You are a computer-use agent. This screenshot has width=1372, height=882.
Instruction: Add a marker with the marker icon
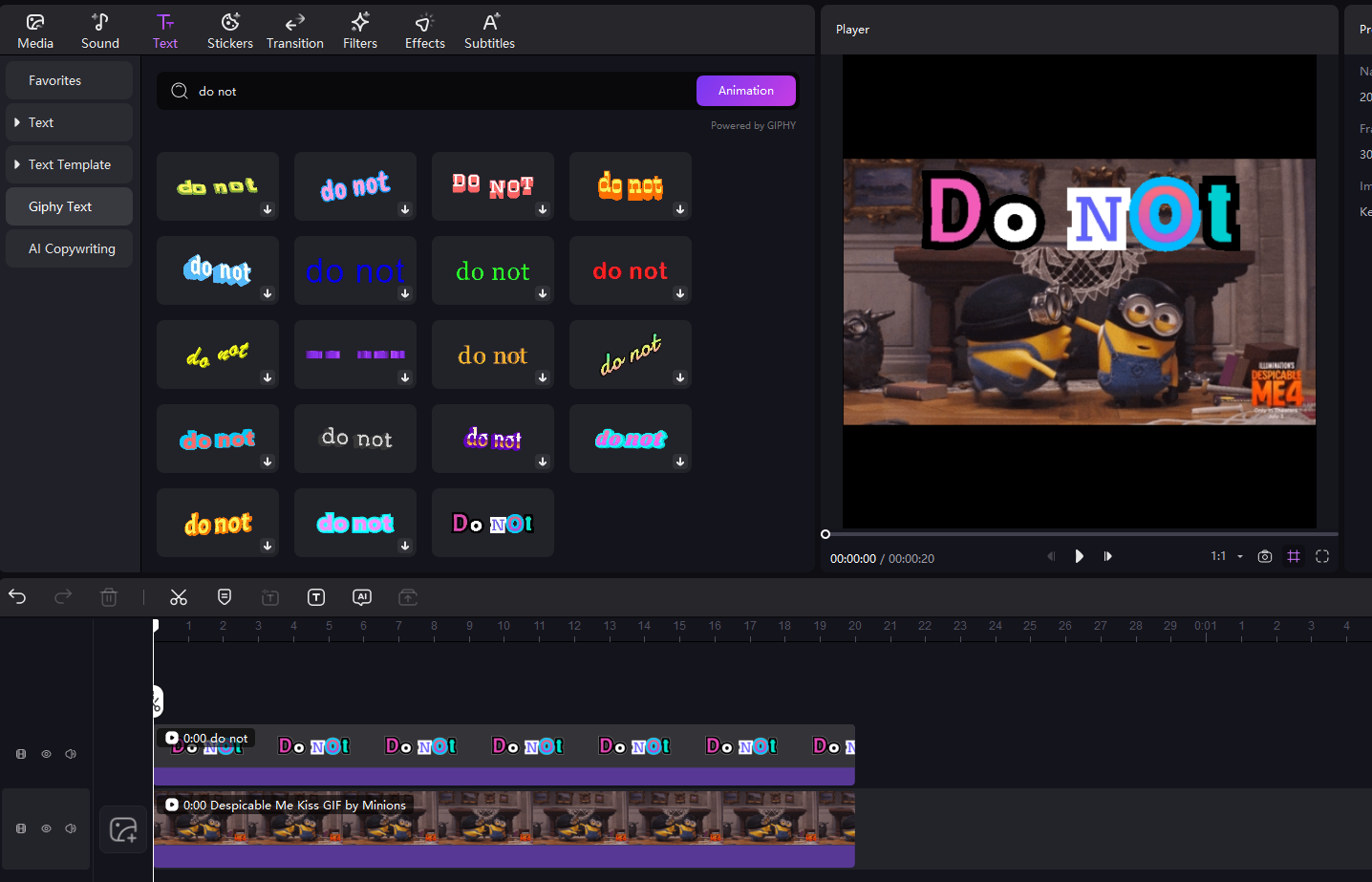225,597
